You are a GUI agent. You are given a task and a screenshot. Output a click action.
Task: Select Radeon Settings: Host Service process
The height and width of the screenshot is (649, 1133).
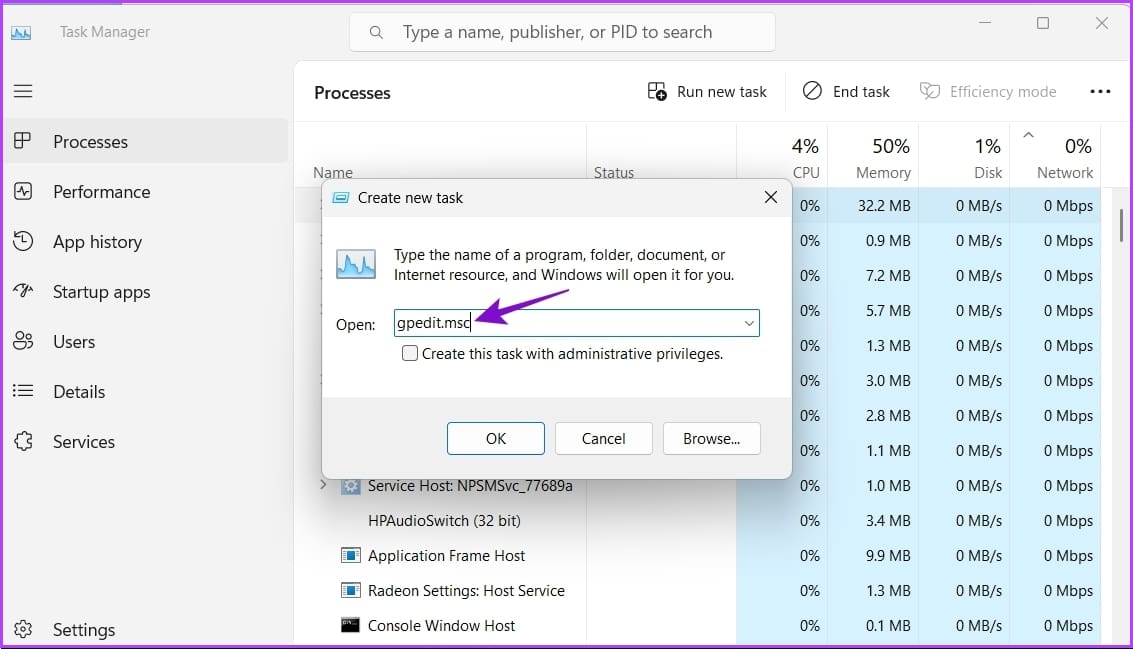(x=466, y=590)
